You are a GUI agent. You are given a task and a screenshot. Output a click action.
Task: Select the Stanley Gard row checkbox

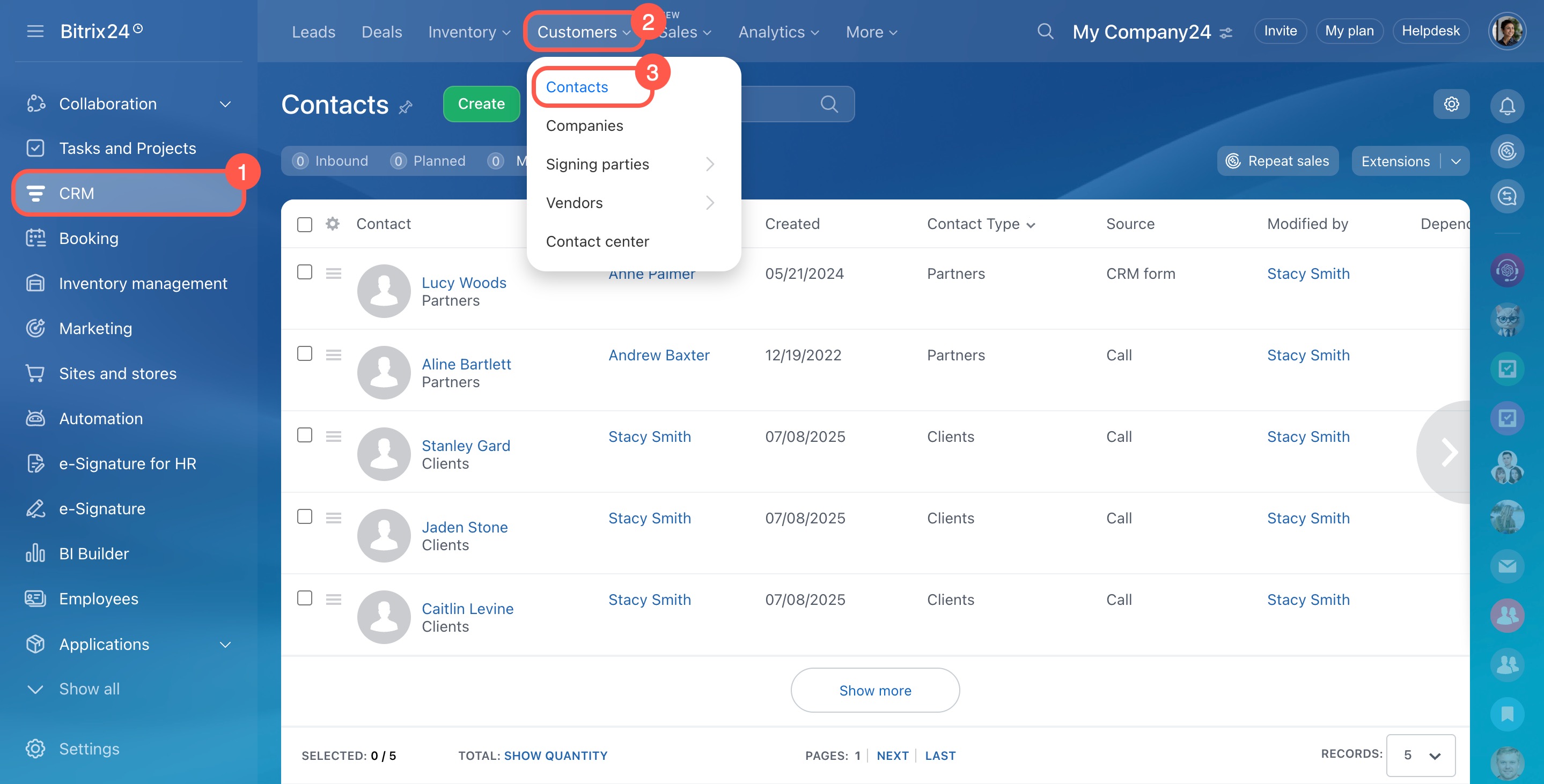(305, 435)
